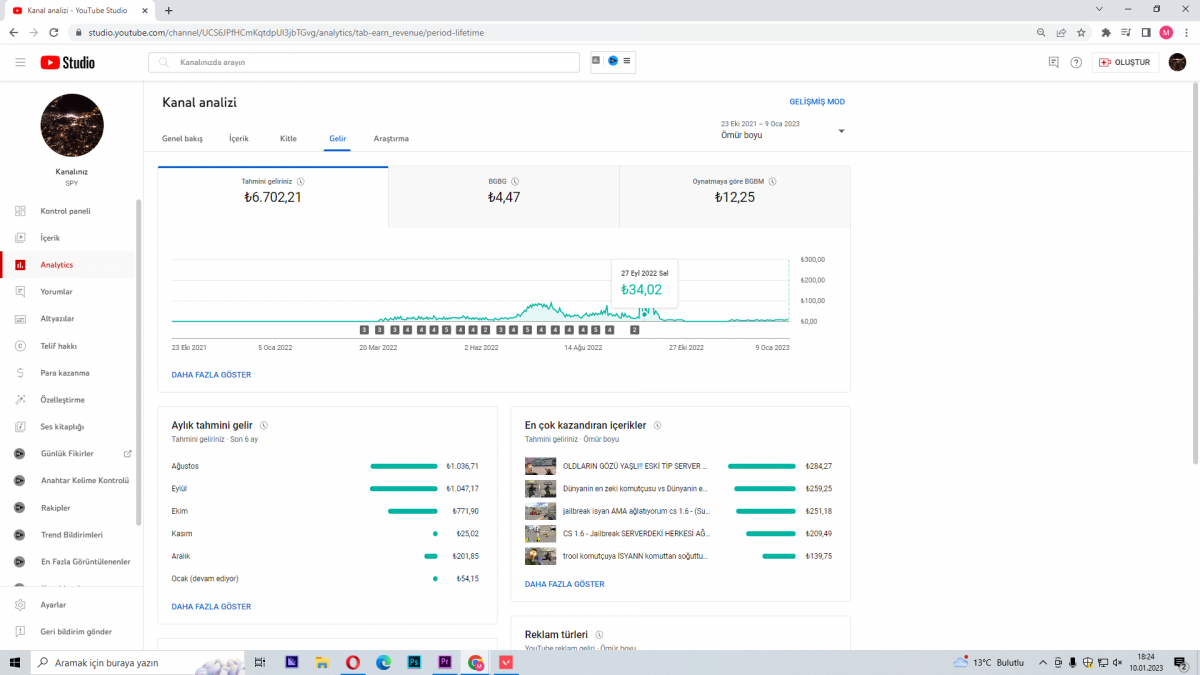Open Telif hakkı section
This screenshot has width=1200, height=675.
click(x=58, y=346)
